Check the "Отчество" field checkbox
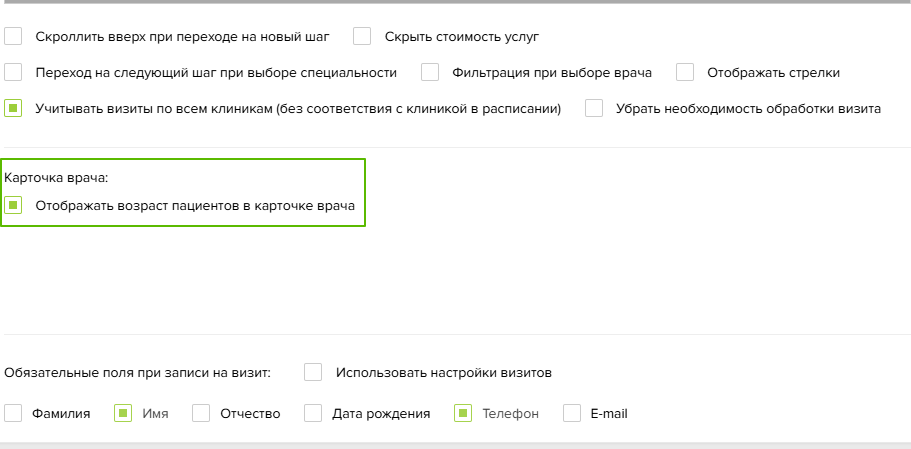911x449 pixels. point(201,414)
